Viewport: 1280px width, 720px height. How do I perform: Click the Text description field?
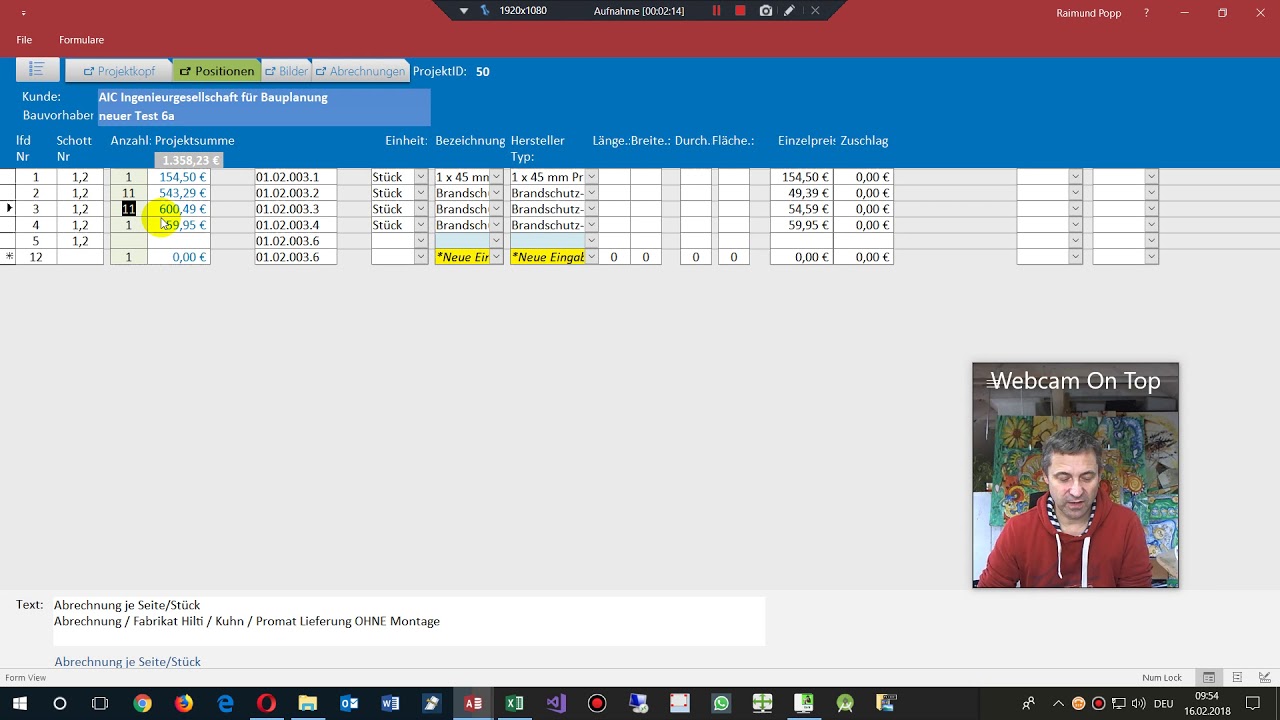(408, 621)
